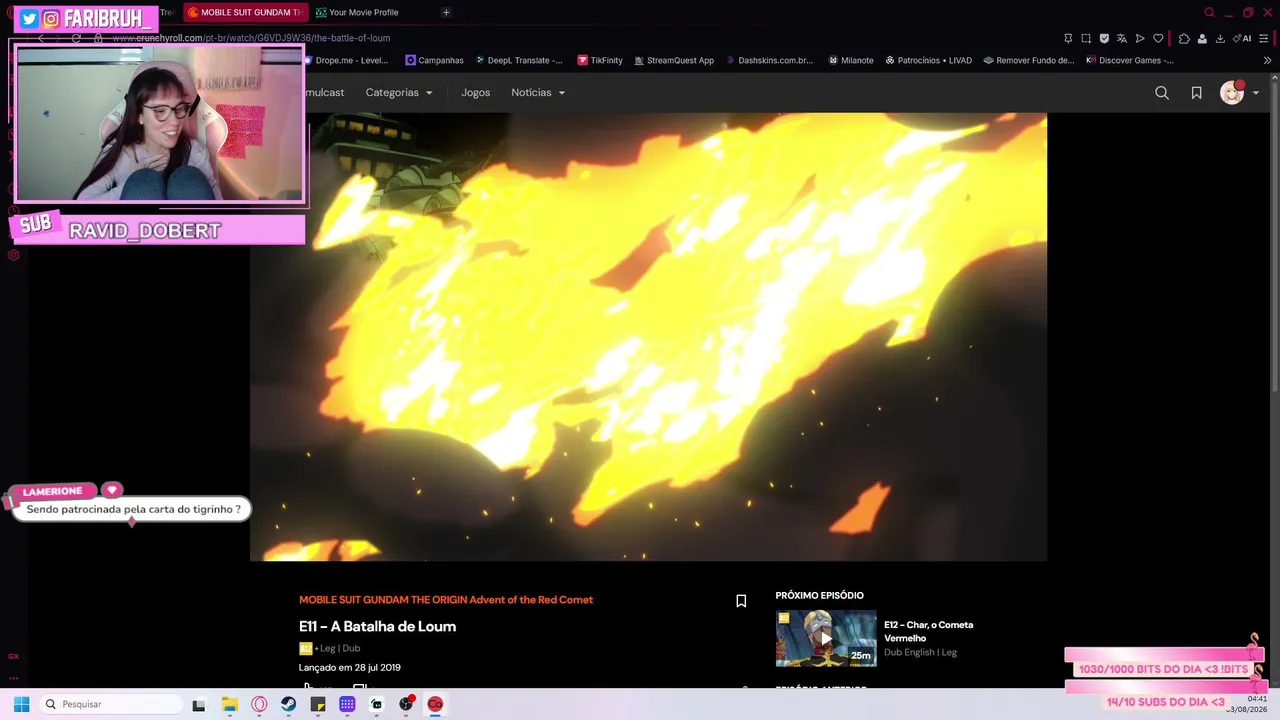Open Crunchyroll search magnifier
The image size is (1280, 720).
click(x=1161, y=93)
